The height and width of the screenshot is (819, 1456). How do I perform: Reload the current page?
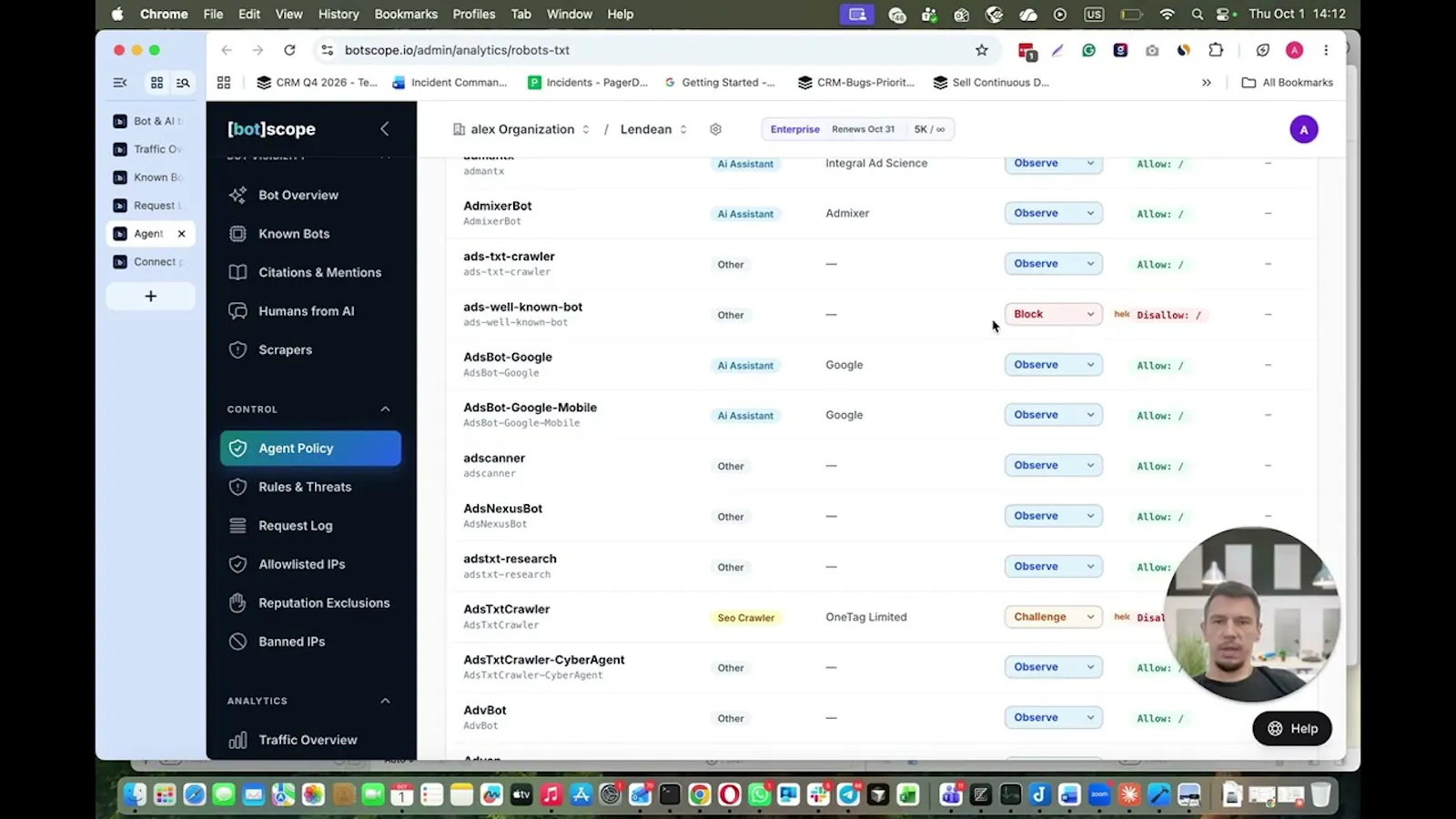pos(289,50)
